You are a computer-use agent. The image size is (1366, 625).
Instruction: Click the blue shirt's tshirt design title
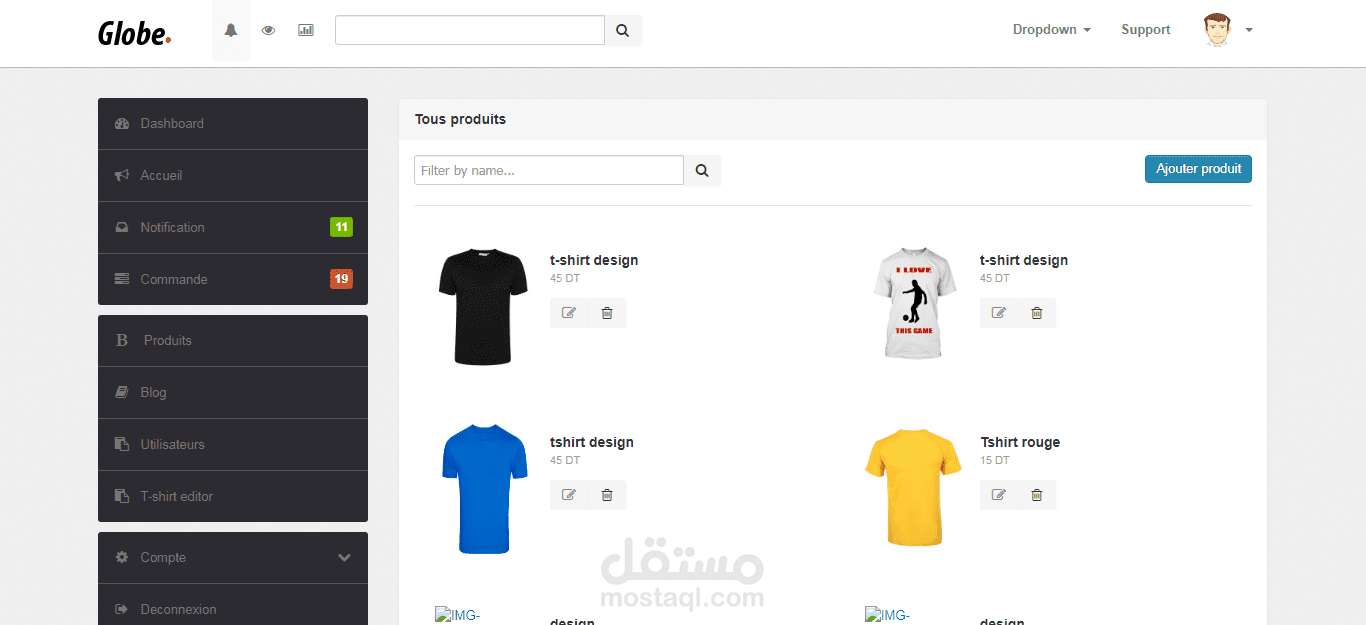[x=592, y=442]
